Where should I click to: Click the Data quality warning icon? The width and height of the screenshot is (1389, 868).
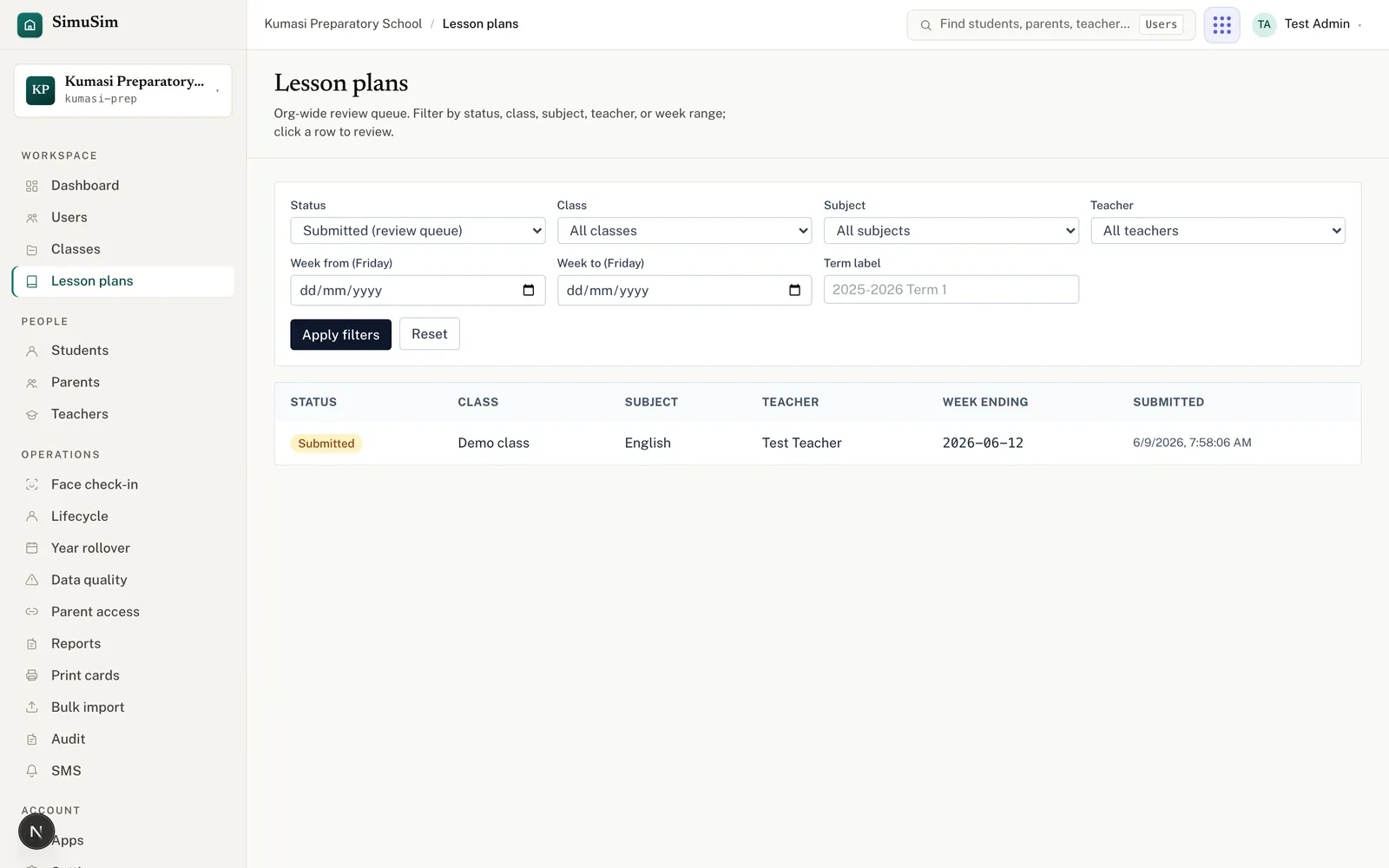[x=32, y=580]
